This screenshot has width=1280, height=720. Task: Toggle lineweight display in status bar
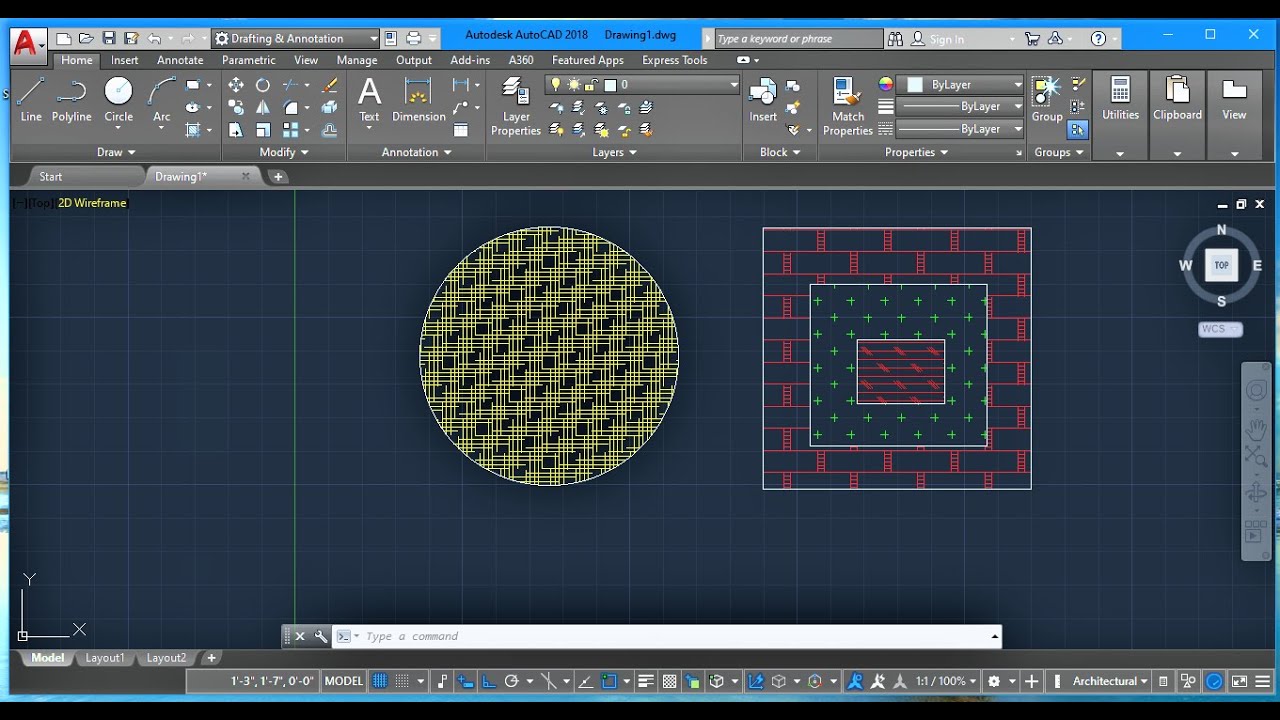pyautogui.click(x=646, y=681)
